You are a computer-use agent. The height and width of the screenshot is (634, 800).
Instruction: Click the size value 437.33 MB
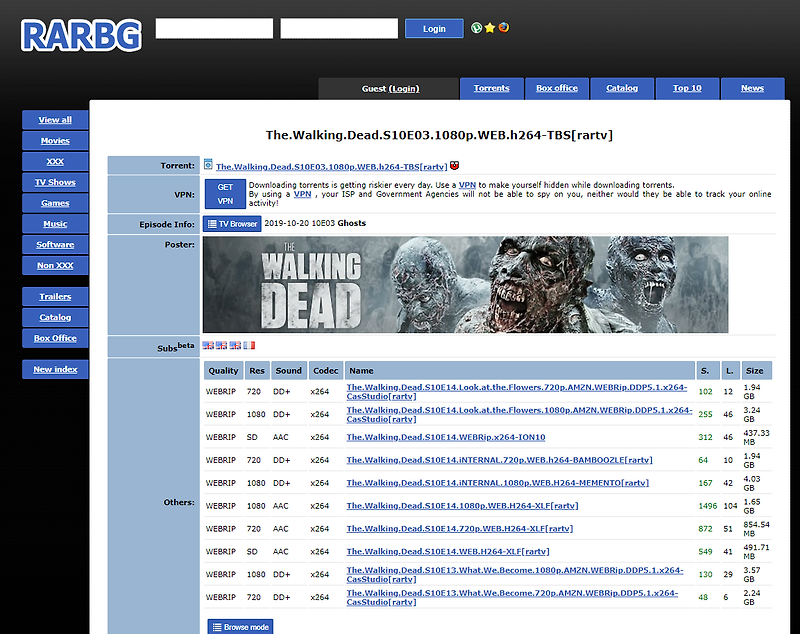[x=756, y=437]
